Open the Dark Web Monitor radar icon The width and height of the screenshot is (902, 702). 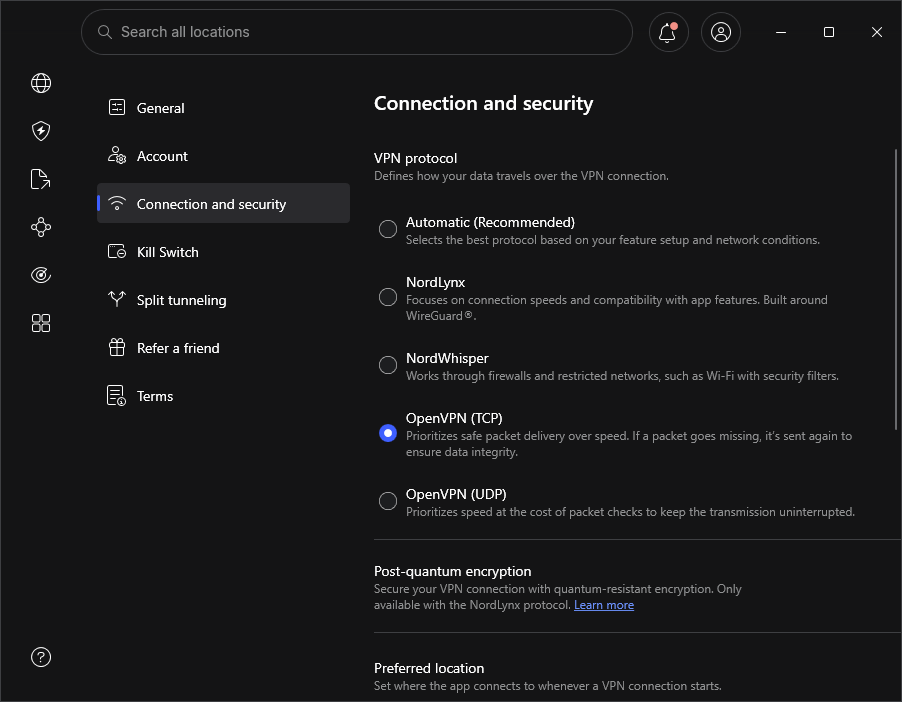tap(41, 275)
